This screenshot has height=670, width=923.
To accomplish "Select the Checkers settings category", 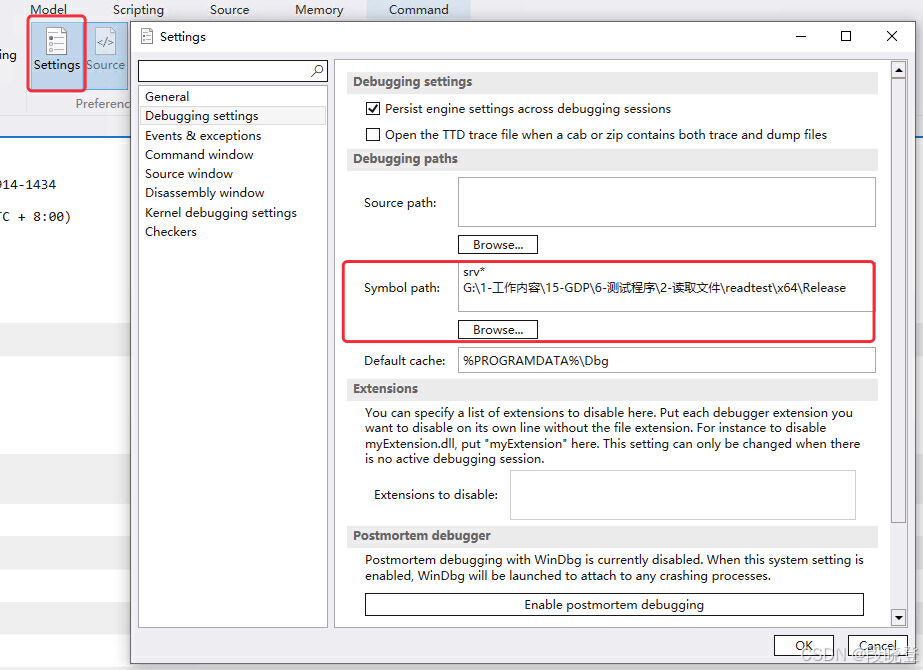I will [170, 231].
